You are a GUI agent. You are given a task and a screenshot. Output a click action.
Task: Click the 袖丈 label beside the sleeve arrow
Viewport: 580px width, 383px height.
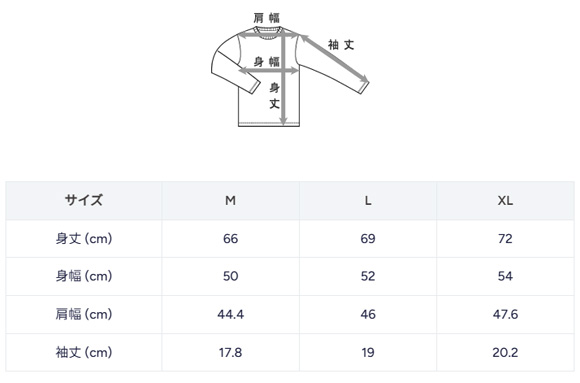point(341,45)
